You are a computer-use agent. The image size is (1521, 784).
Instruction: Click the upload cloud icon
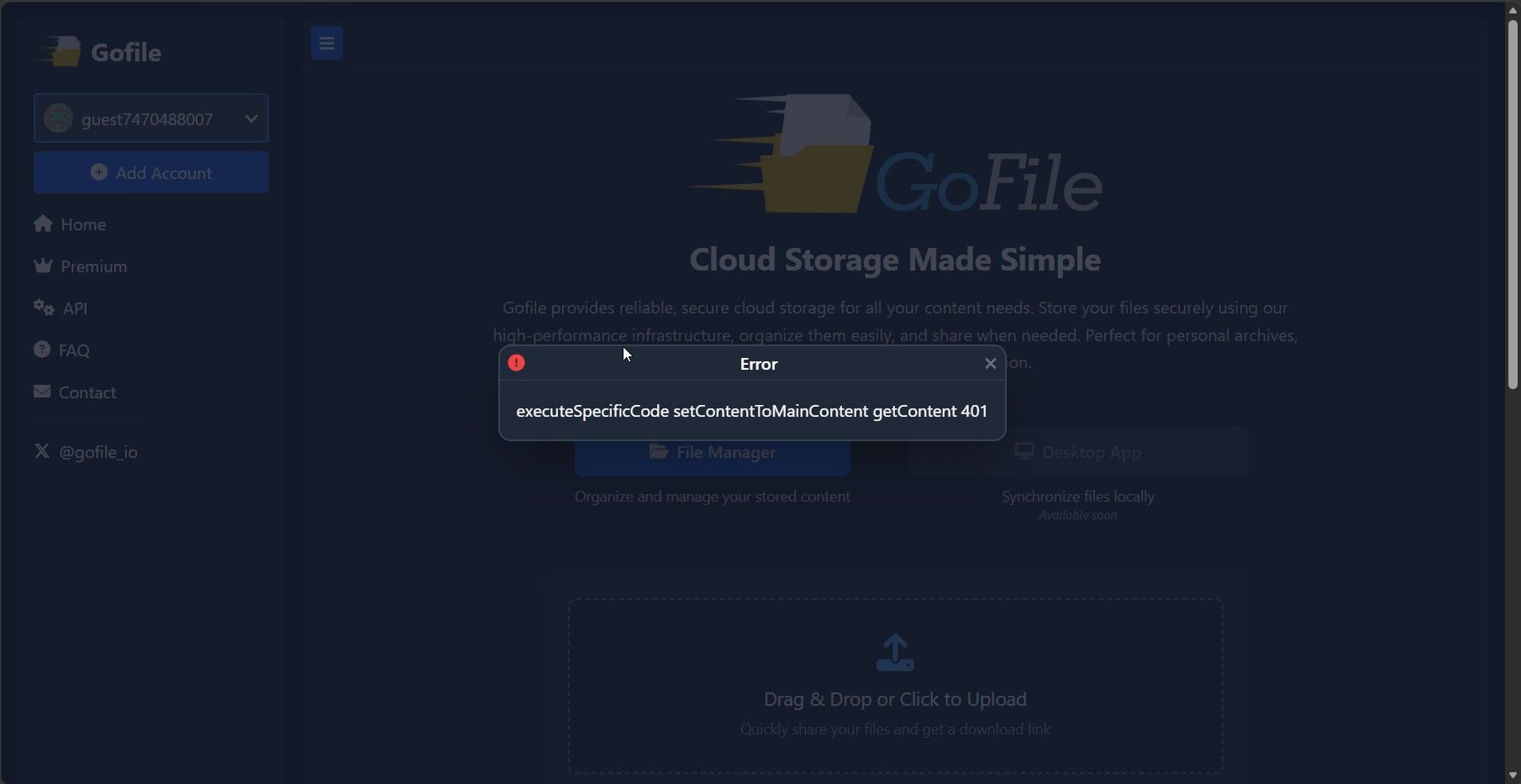895,653
